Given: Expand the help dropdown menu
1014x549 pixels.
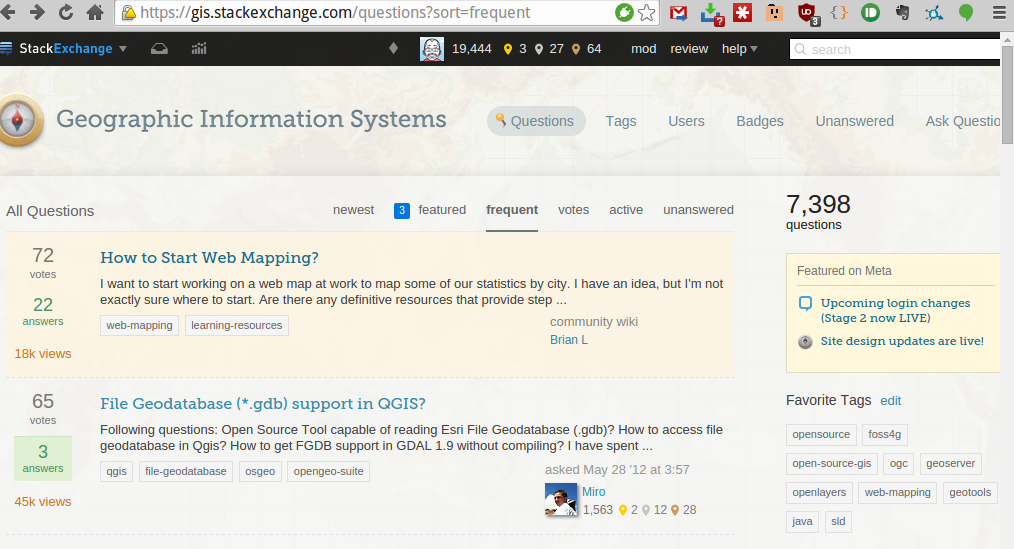Looking at the screenshot, I should [x=739, y=48].
